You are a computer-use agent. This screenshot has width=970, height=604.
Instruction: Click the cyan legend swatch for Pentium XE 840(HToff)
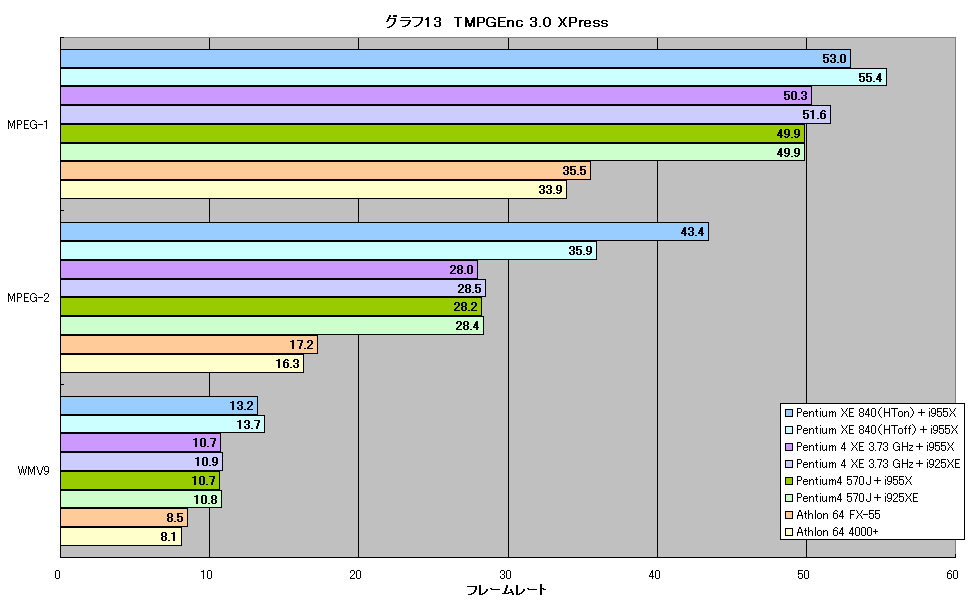[789, 429]
